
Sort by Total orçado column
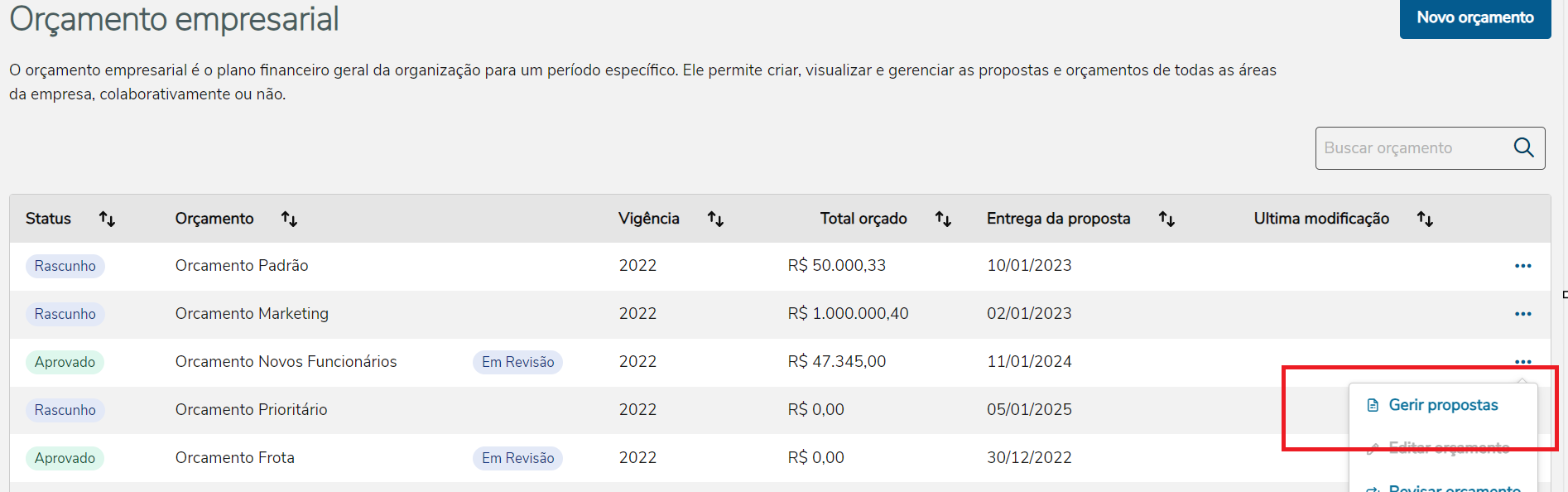[943, 219]
